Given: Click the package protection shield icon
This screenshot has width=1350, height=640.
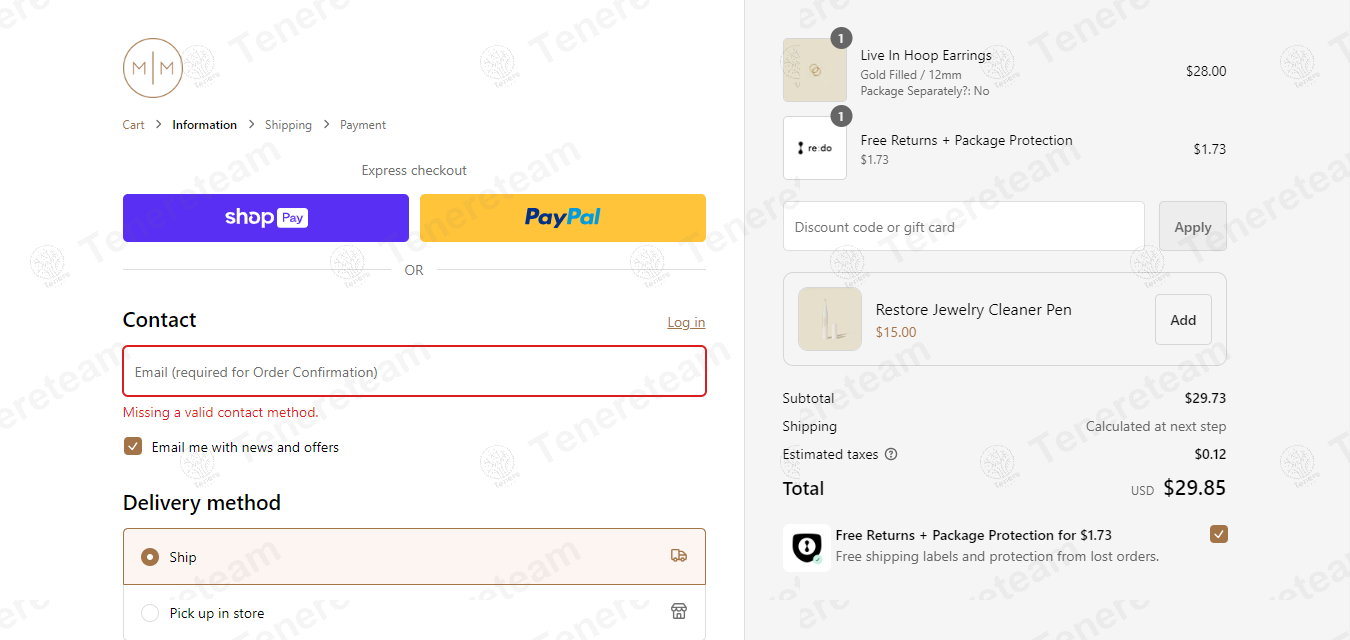Looking at the screenshot, I should pyautogui.click(x=806, y=547).
